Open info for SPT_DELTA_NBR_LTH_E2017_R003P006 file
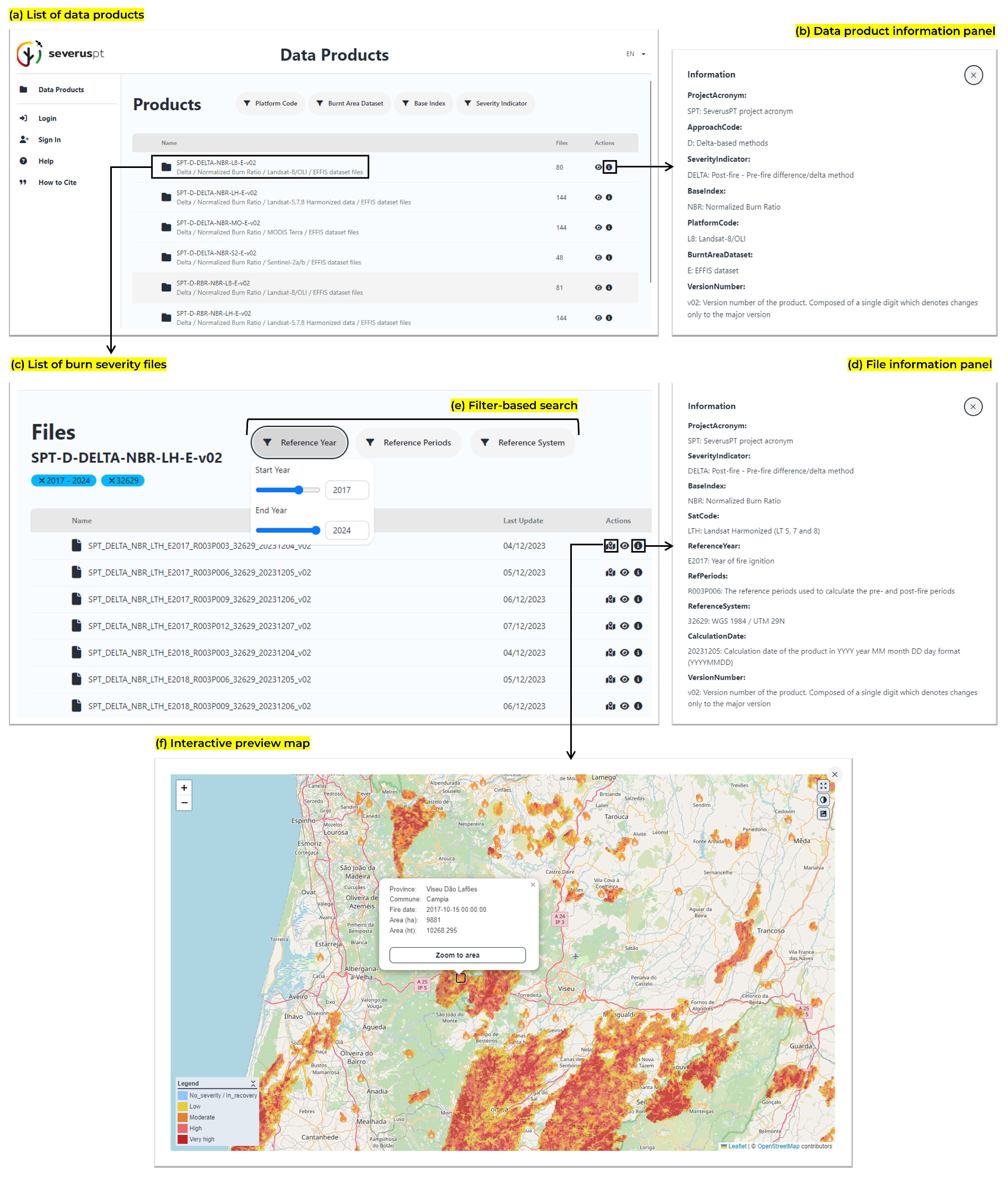 (x=638, y=572)
